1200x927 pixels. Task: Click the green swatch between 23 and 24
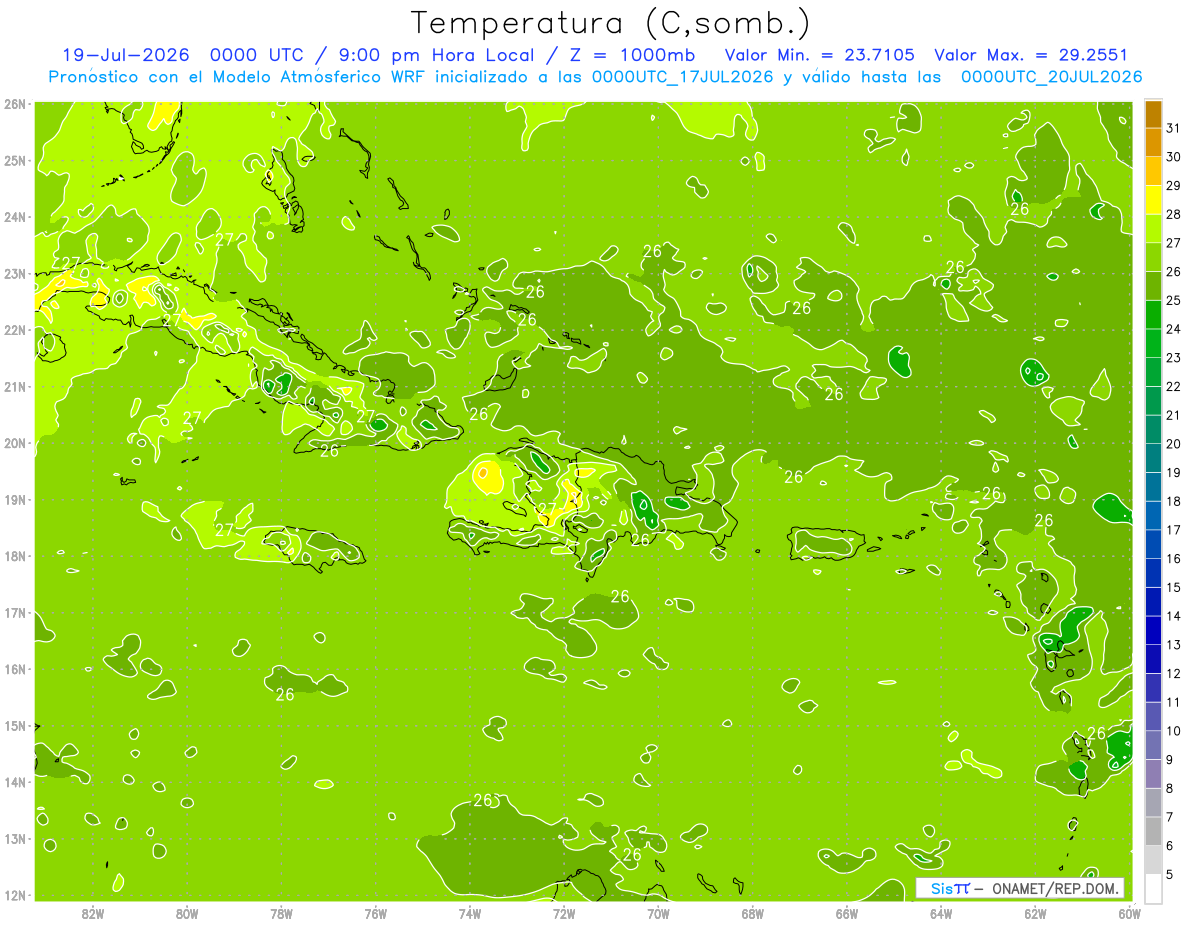1153,343
